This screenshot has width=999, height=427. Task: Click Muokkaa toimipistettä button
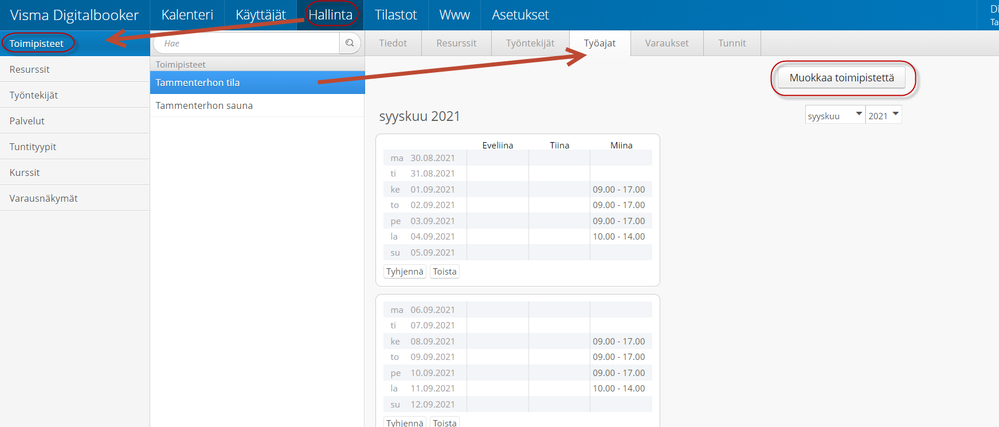coord(844,78)
